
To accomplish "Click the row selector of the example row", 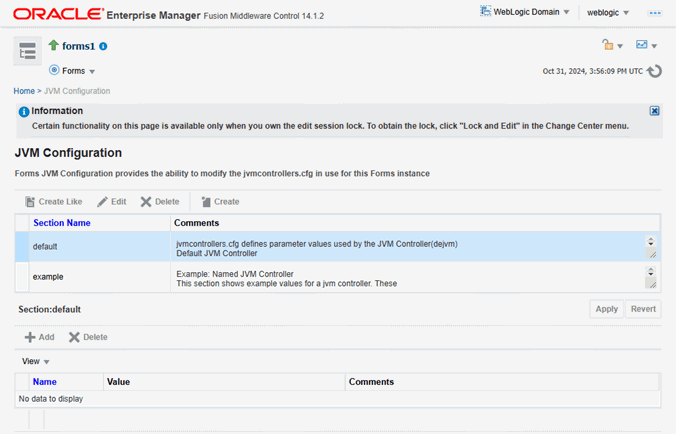I will (x=22, y=277).
